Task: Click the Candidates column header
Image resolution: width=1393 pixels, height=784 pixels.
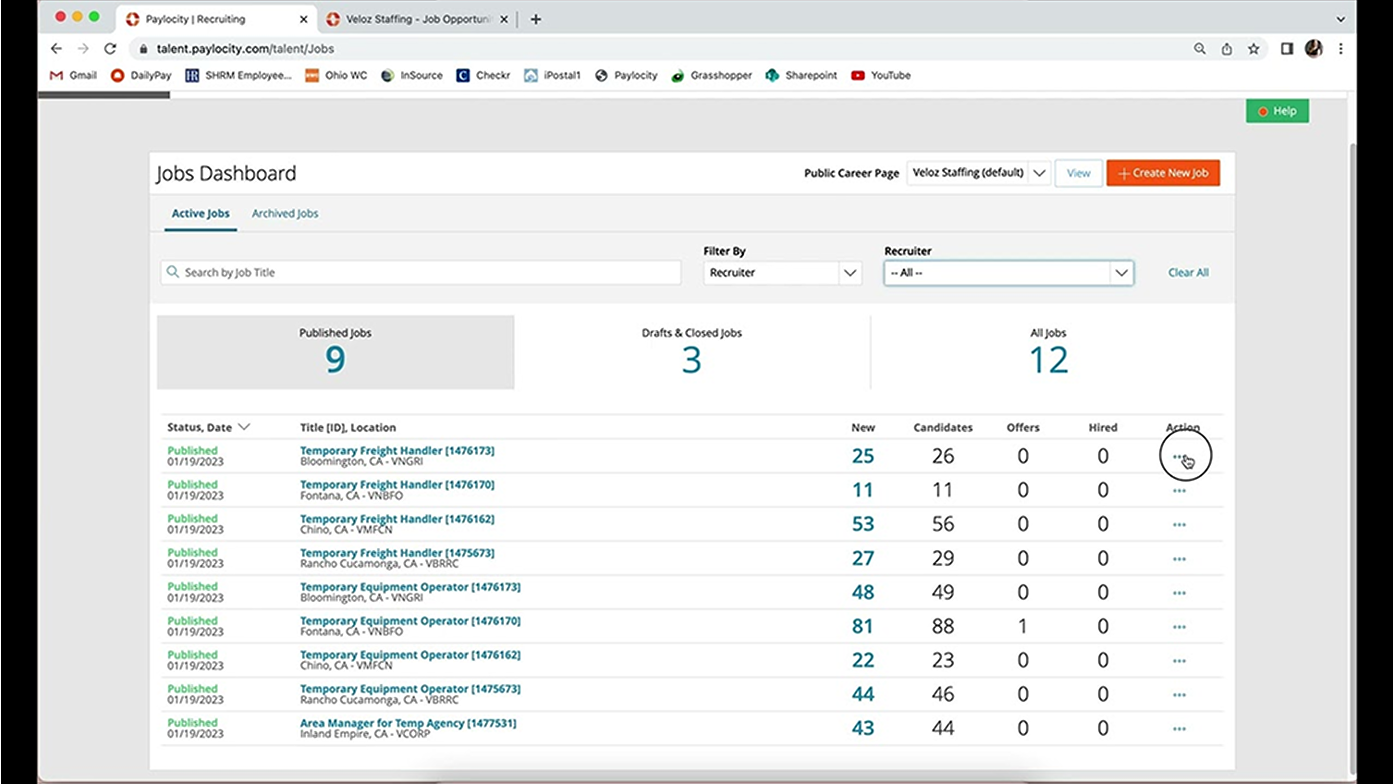Action: [x=943, y=427]
